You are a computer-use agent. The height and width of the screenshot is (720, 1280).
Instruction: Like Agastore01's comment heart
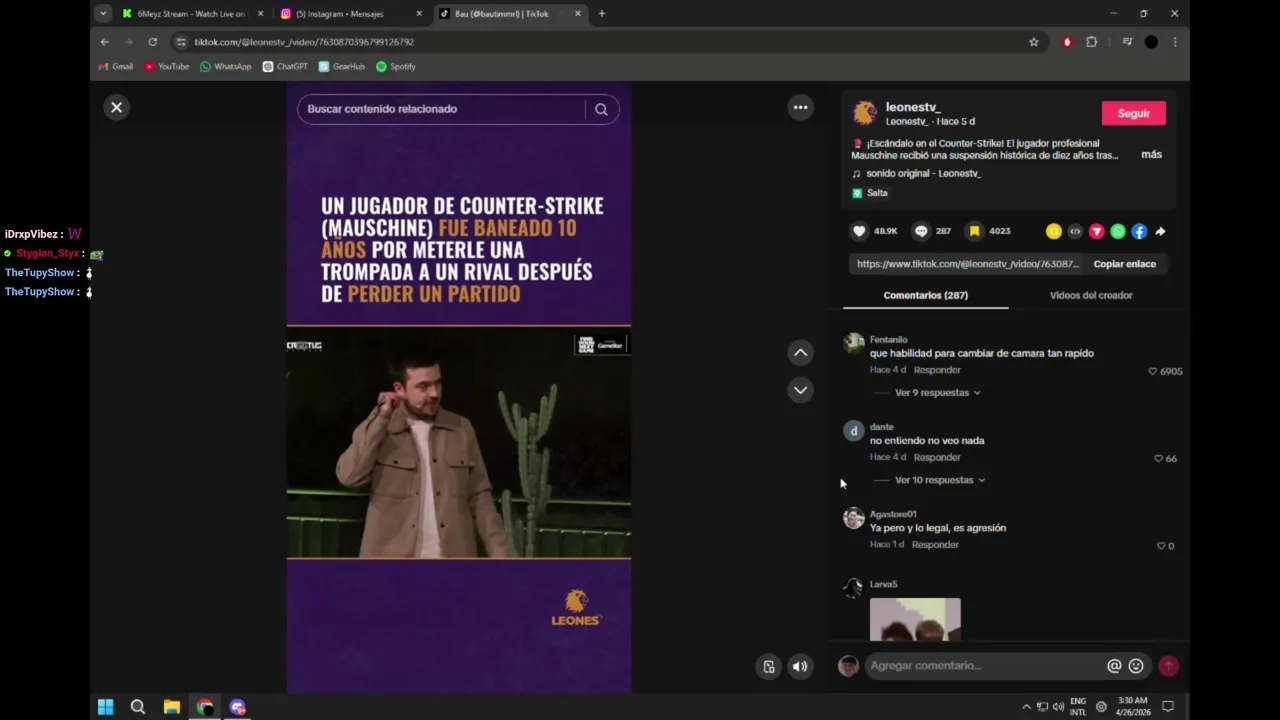pyautogui.click(x=1161, y=546)
